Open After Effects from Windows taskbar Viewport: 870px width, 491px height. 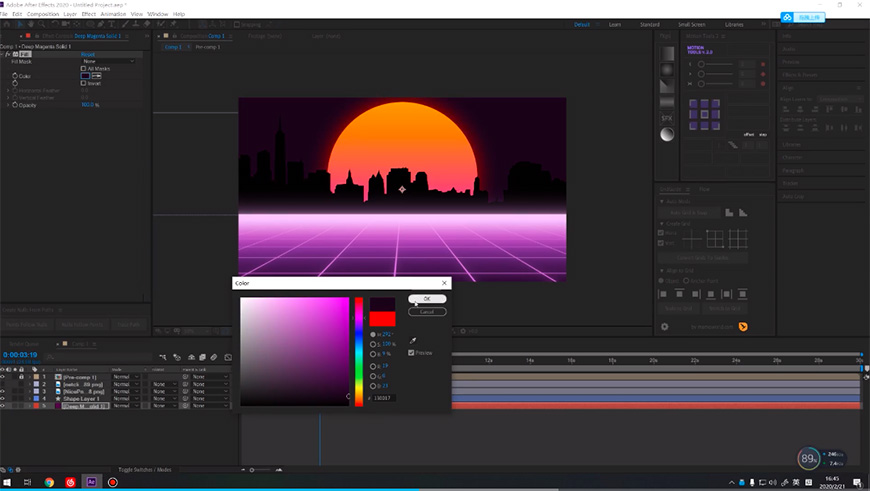point(92,482)
